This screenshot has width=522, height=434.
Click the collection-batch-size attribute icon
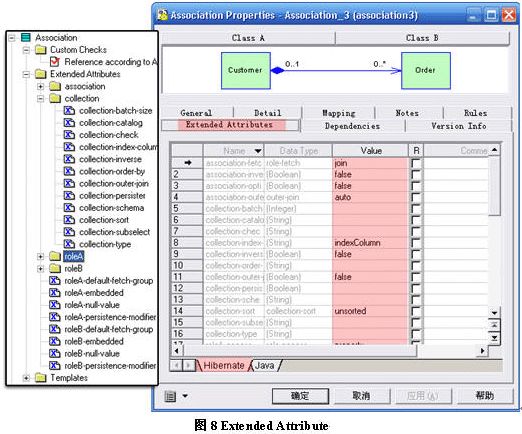69,110
